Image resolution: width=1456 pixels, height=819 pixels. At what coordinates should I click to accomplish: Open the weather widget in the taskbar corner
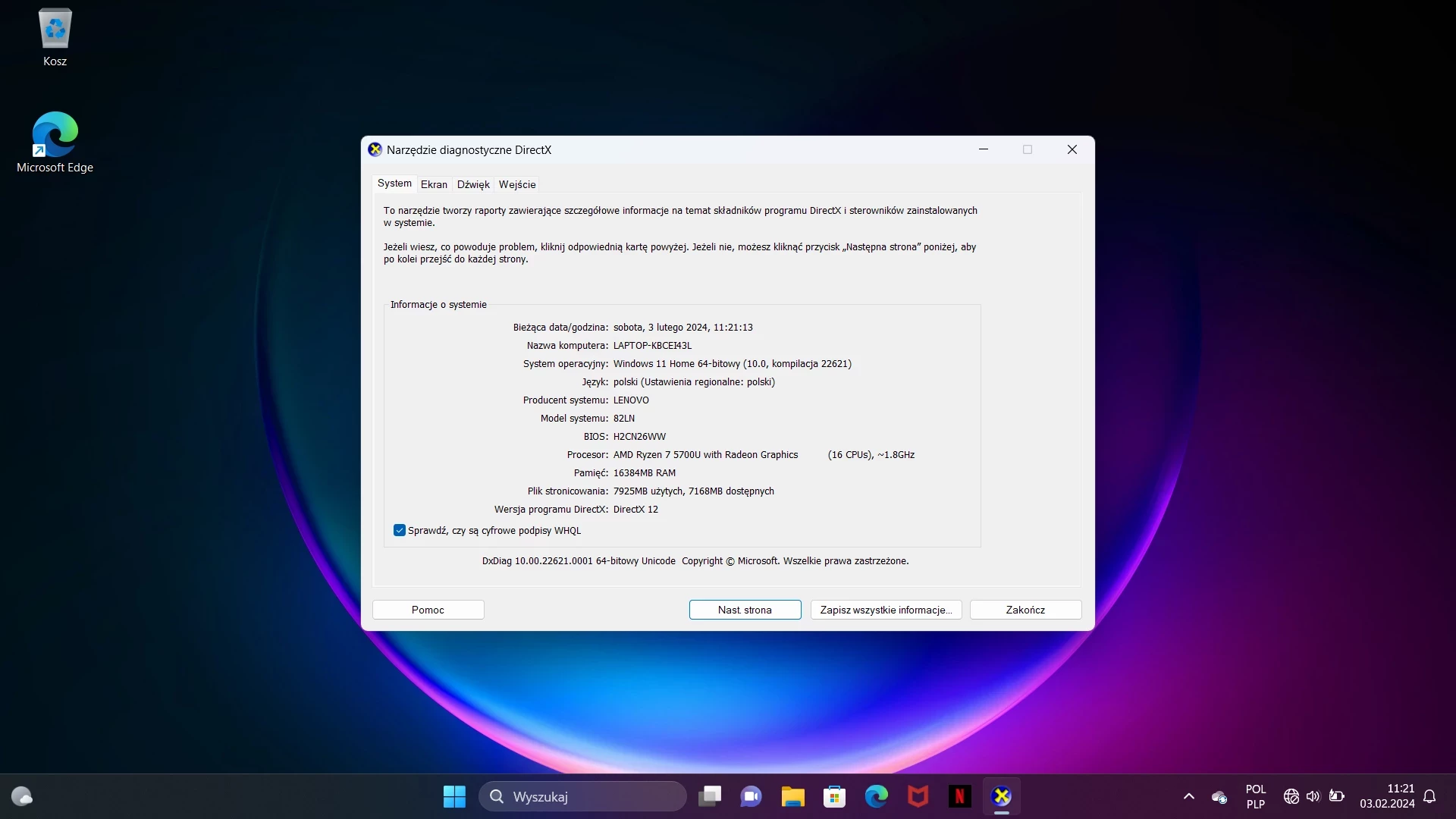[22, 796]
